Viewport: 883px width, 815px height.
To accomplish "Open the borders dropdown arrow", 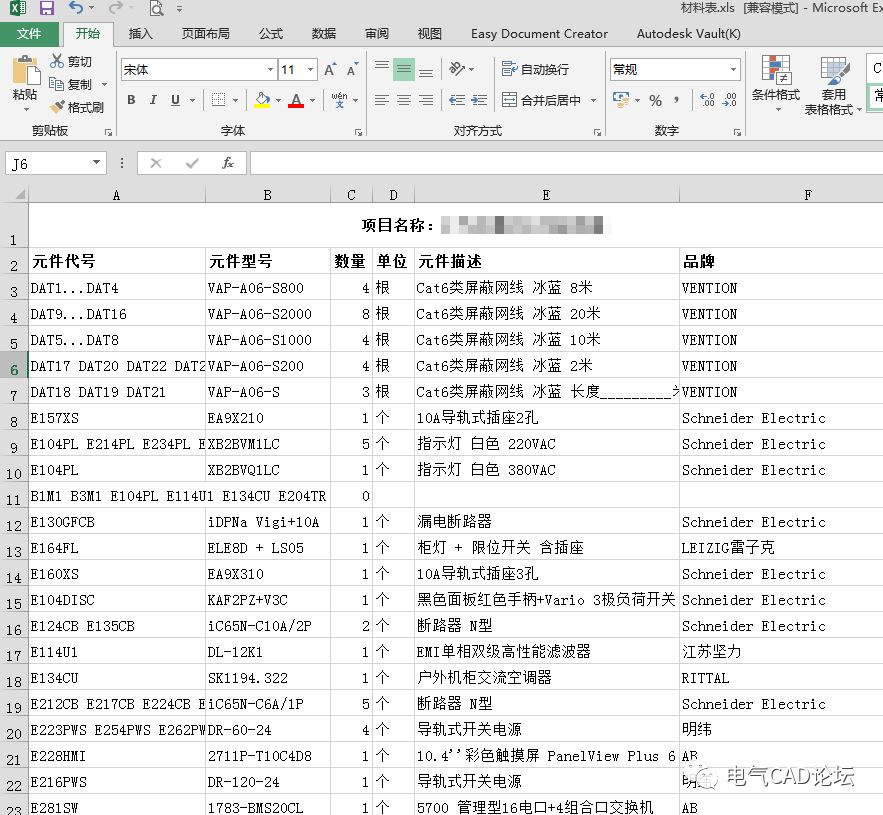I will pos(235,101).
